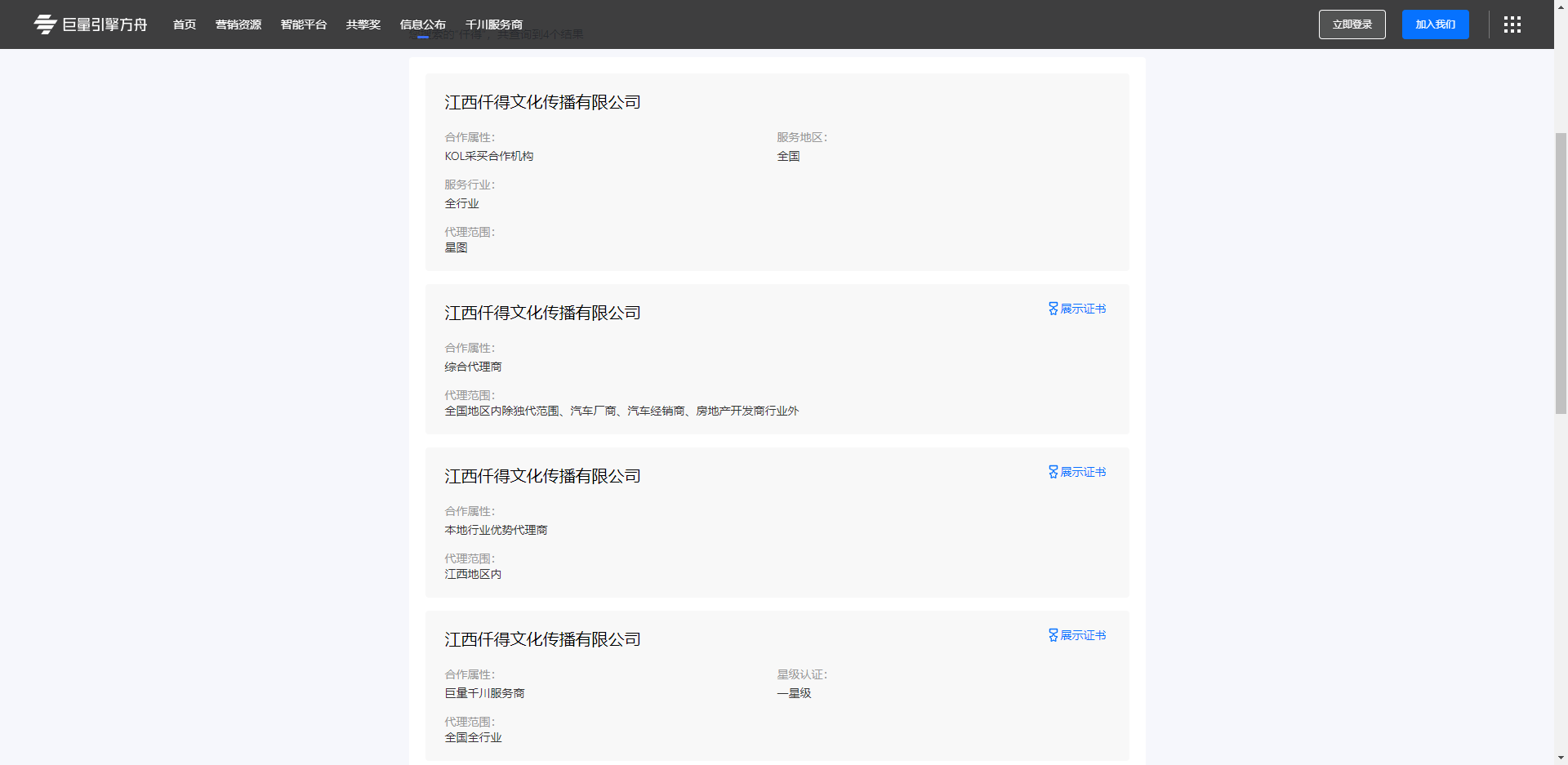The height and width of the screenshot is (765, 1568).
Task: Click the 星图 scope value
Action: click(x=456, y=247)
